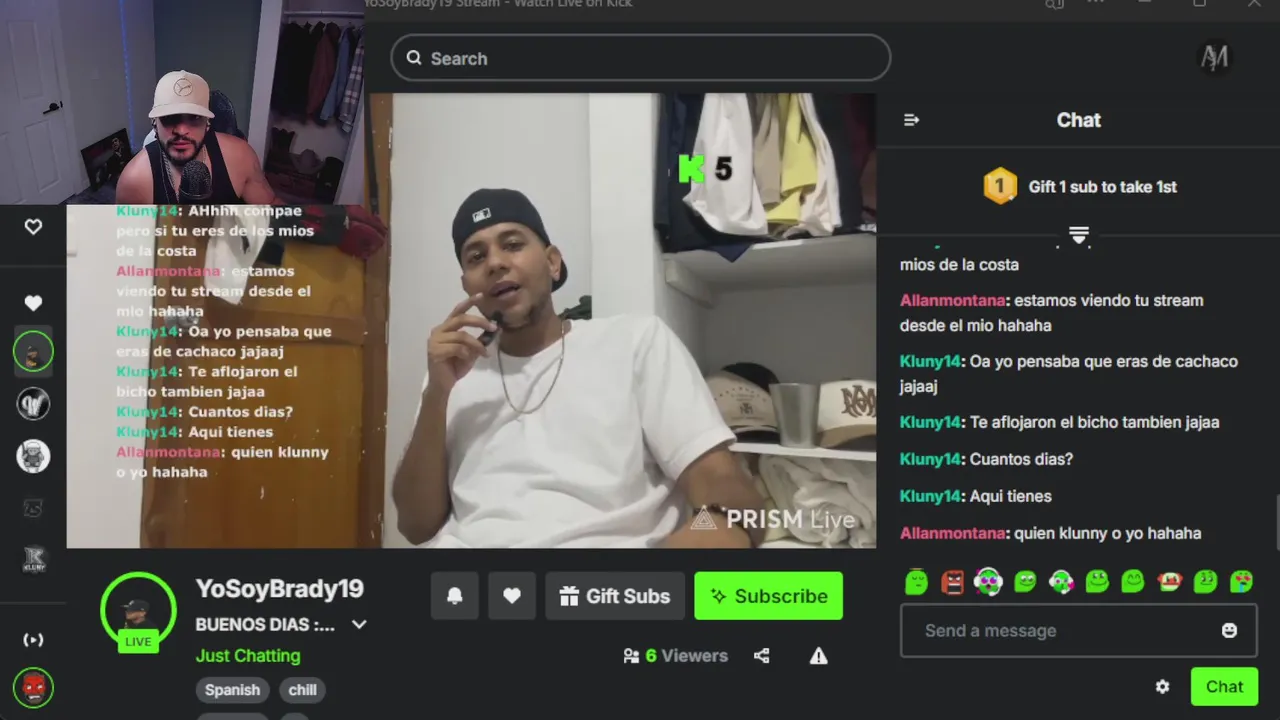This screenshot has height=720, width=1280.
Task: Toggle the sidebar heart following icon
Action: pos(33,303)
